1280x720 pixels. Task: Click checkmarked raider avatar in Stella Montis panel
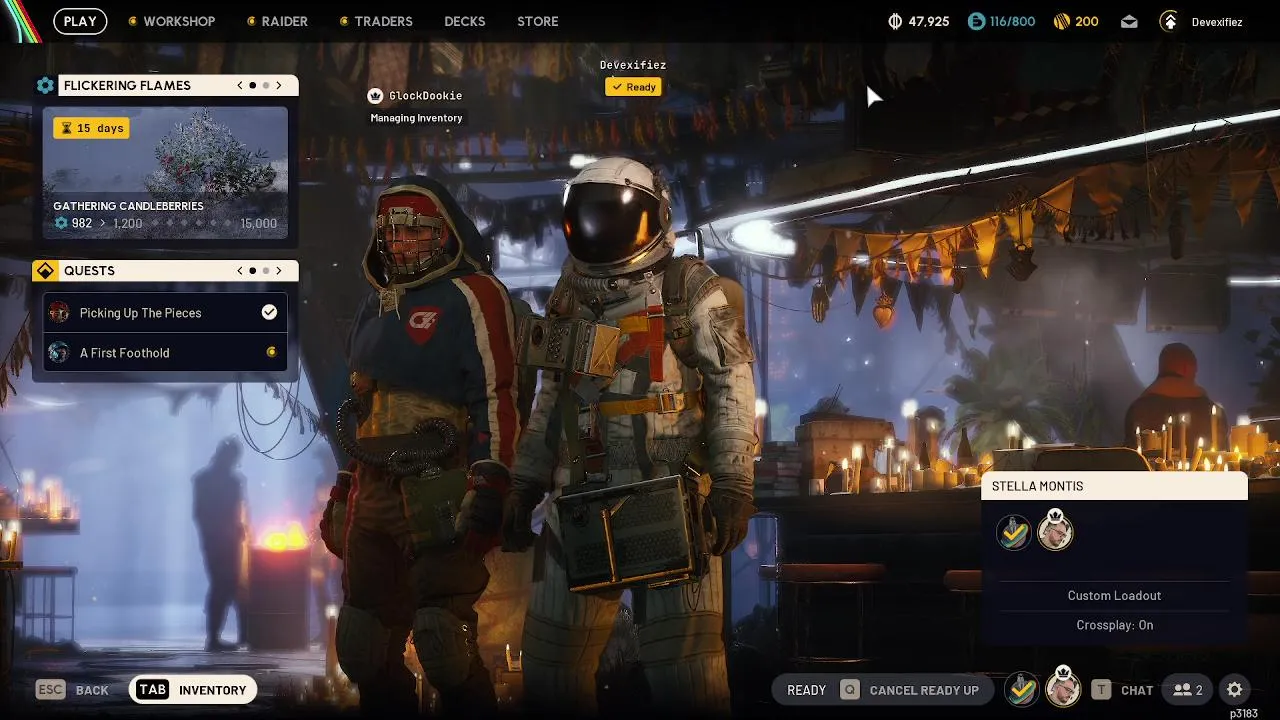[1014, 532]
